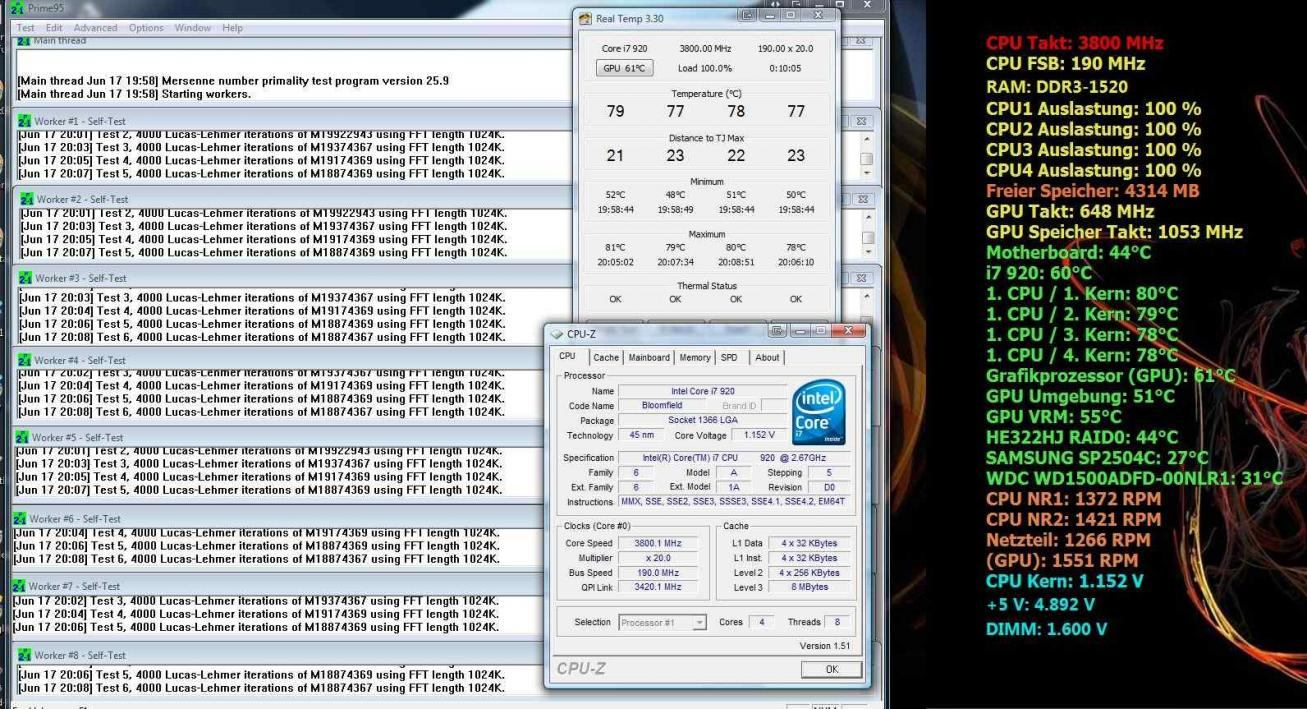Image resolution: width=1307 pixels, height=709 pixels.
Task: Click the Main thread window icon
Action: (22, 40)
